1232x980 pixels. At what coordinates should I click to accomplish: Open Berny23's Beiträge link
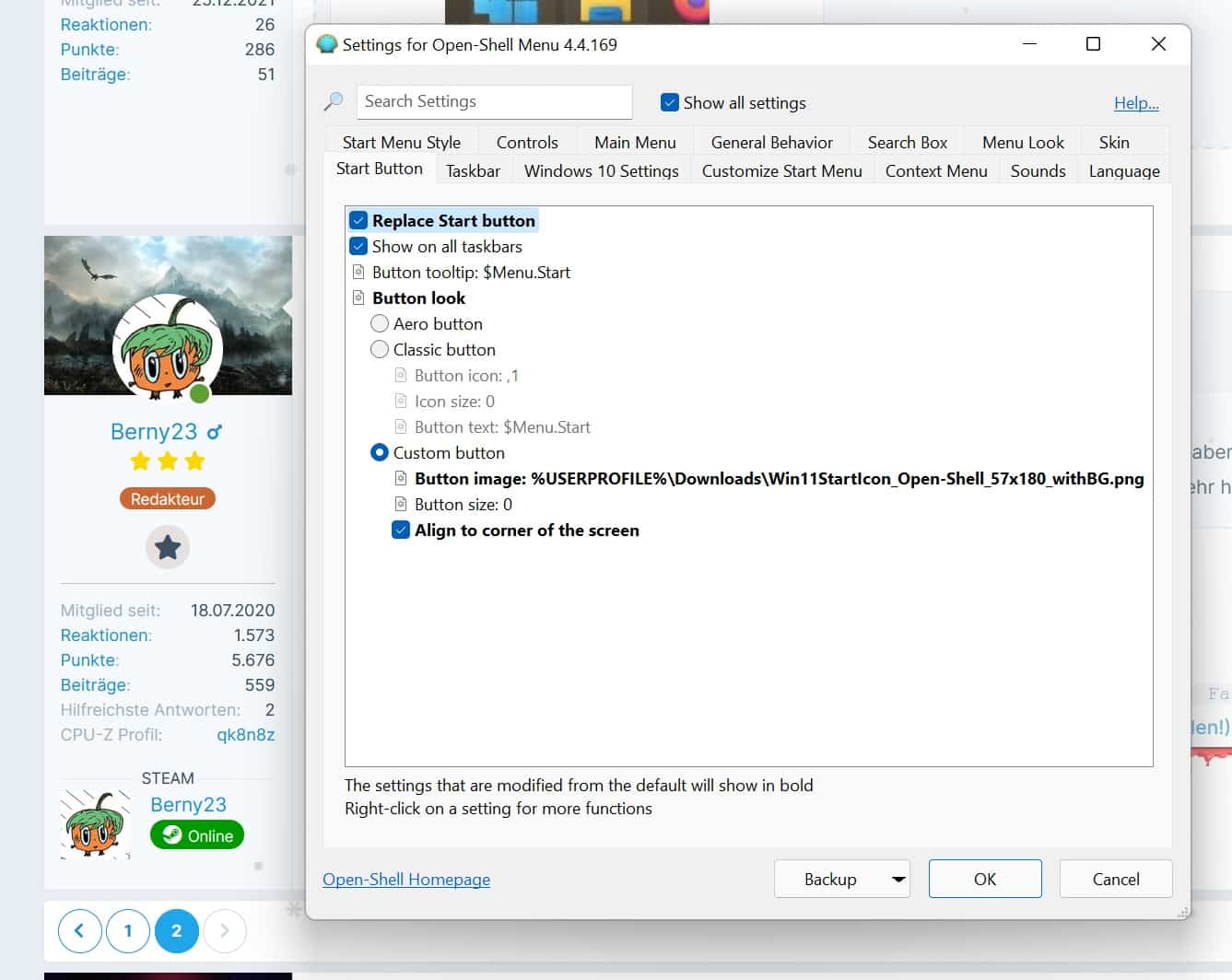pyautogui.click(x=96, y=685)
